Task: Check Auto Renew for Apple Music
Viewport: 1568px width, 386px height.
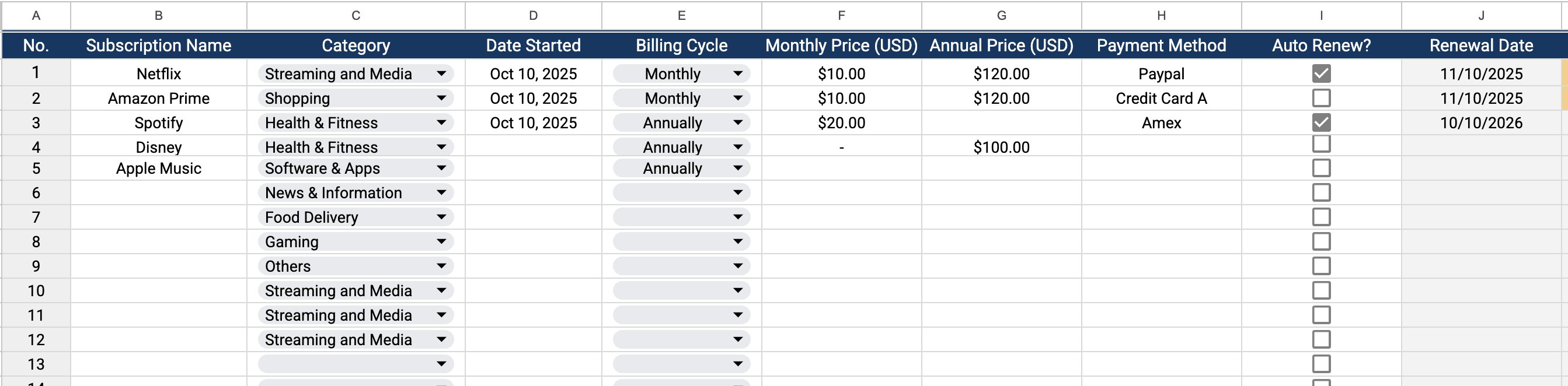Action: click(x=1321, y=168)
